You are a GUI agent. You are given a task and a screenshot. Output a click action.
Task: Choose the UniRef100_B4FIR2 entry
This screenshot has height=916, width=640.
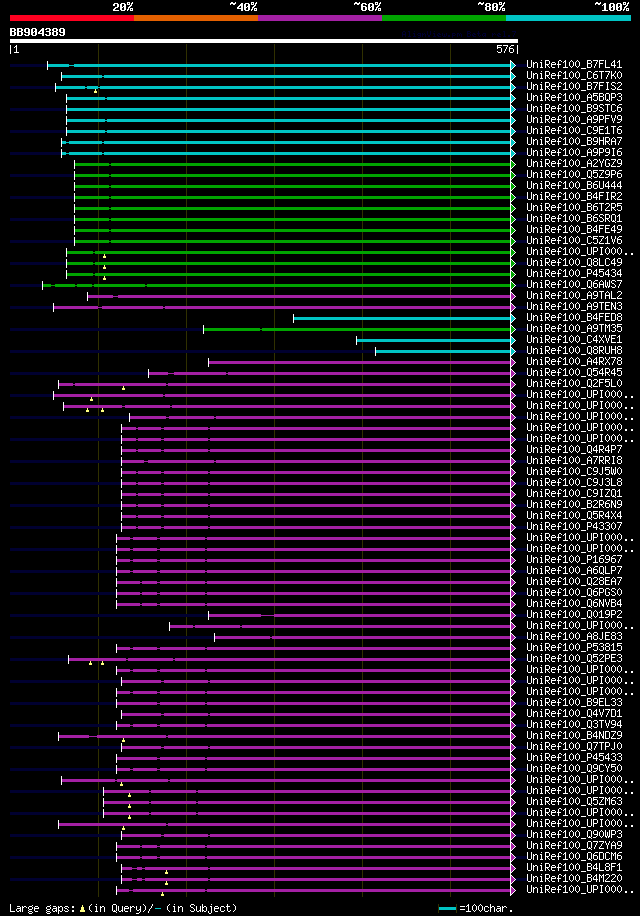tap(574, 196)
